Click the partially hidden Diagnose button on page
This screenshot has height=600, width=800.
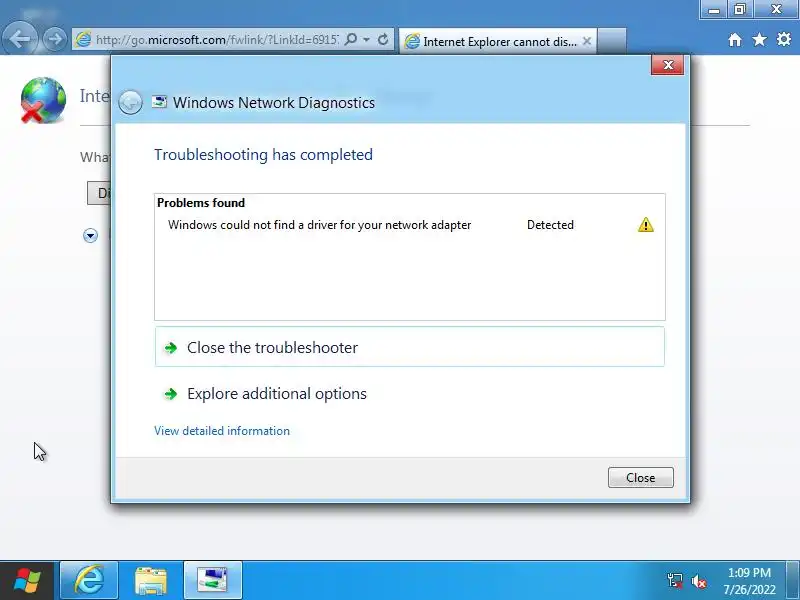99,193
